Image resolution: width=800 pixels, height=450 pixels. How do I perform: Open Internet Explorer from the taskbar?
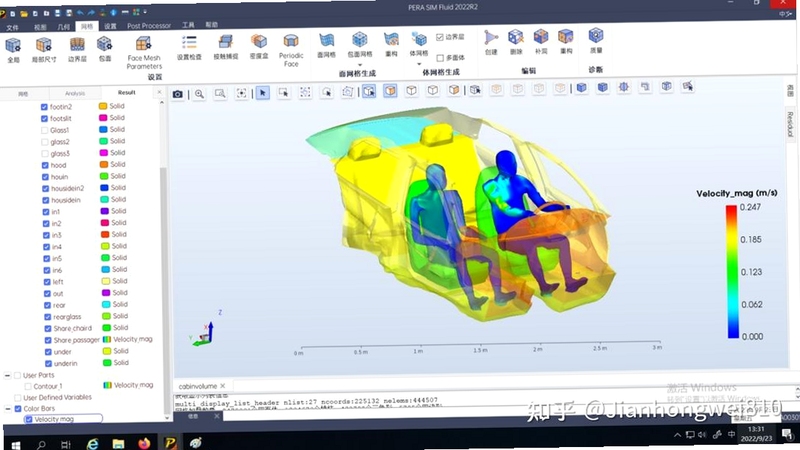[x=92, y=444]
